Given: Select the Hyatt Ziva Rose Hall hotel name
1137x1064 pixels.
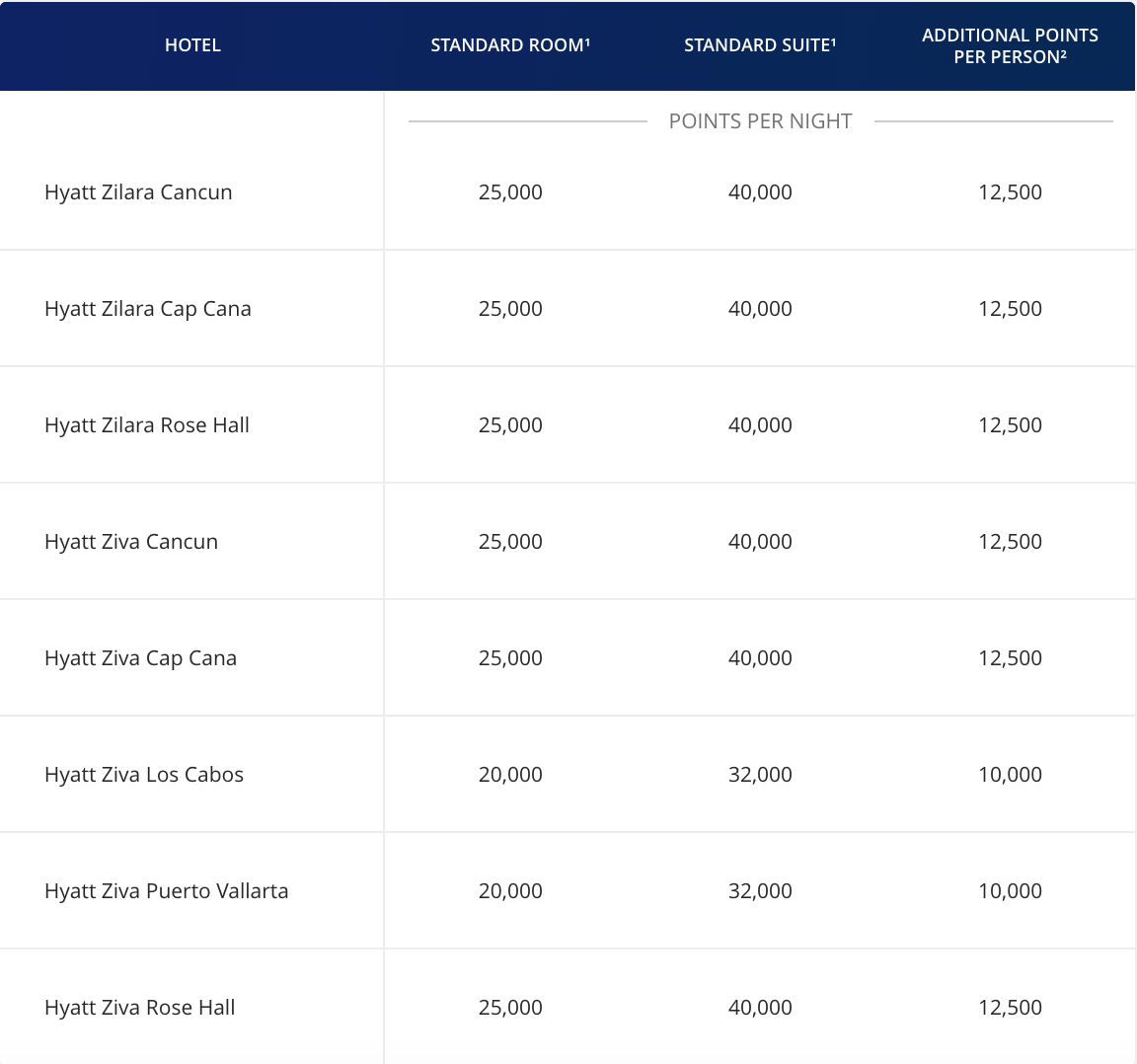Looking at the screenshot, I should coord(140,1008).
